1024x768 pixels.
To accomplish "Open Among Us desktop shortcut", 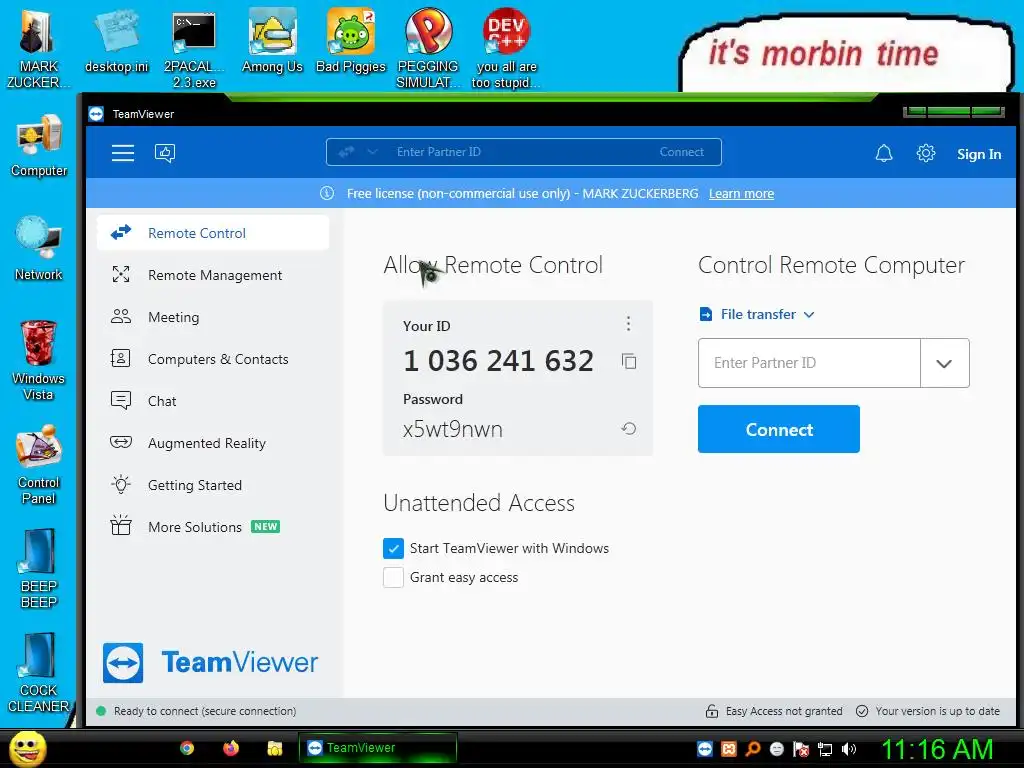I will click(x=272, y=40).
